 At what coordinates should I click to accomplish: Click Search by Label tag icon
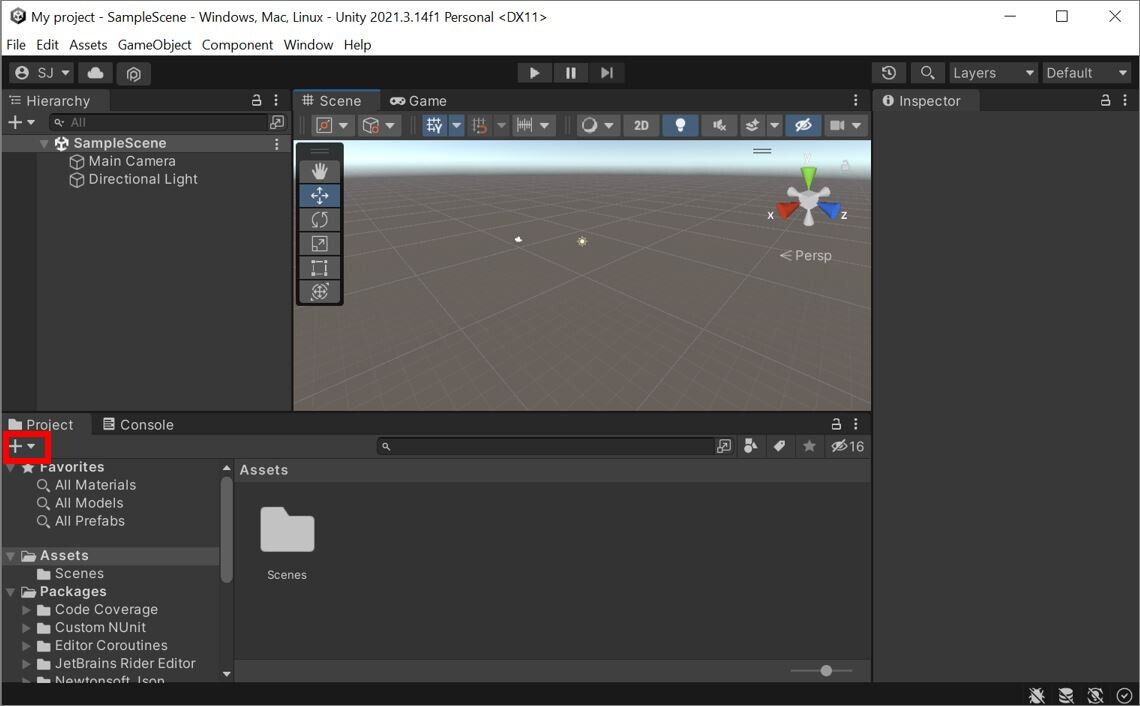point(779,446)
